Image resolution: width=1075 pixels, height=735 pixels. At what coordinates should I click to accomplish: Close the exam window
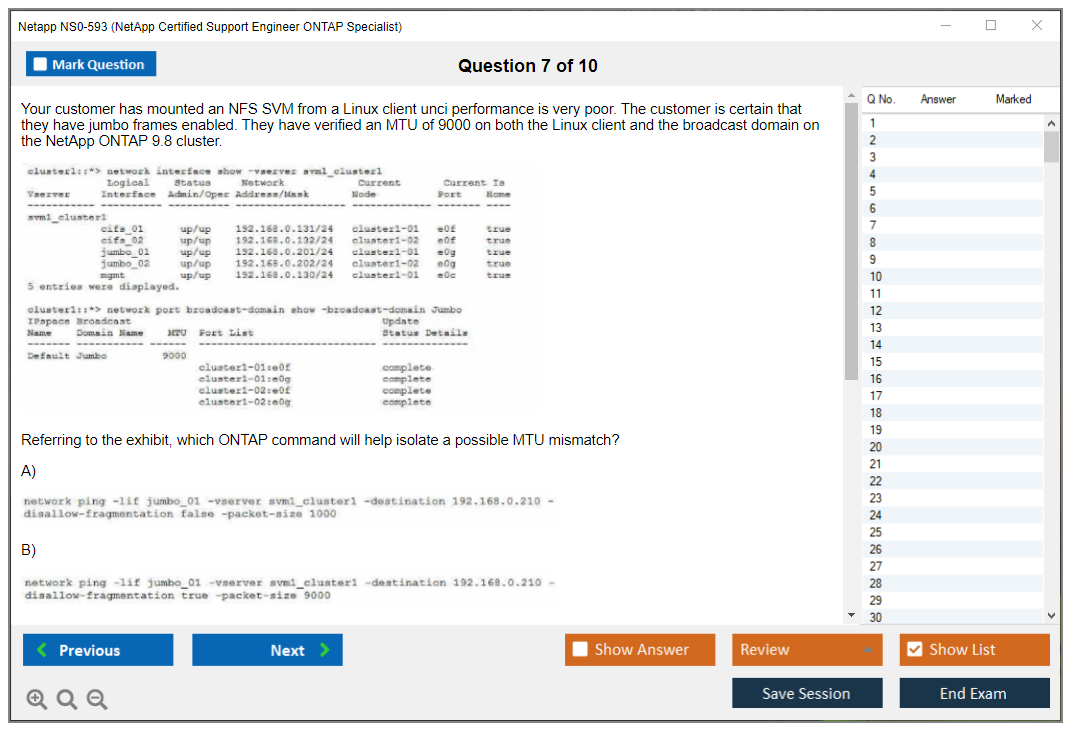[1037, 26]
